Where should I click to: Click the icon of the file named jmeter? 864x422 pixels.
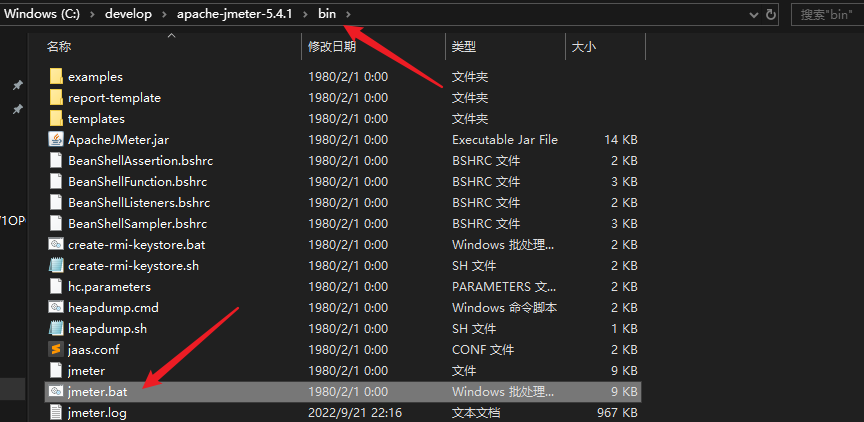click(56, 370)
